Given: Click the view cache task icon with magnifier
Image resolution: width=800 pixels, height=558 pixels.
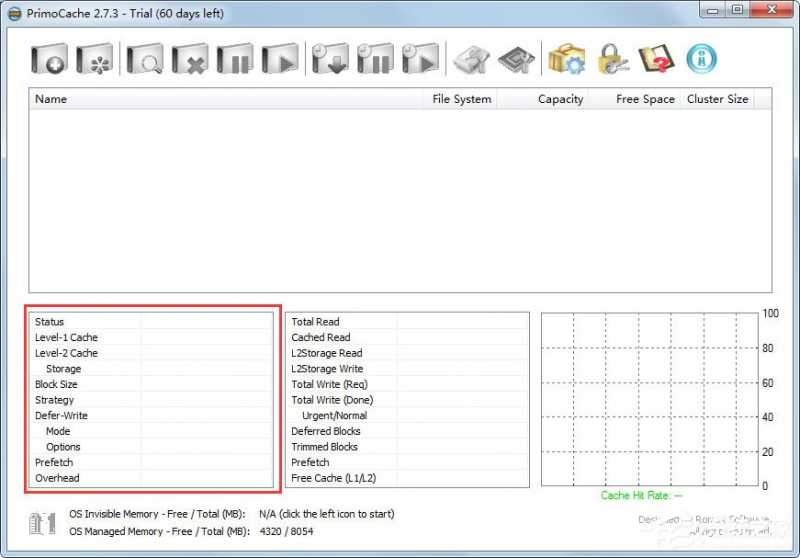Looking at the screenshot, I should pyautogui.click(x=143, y=58).
